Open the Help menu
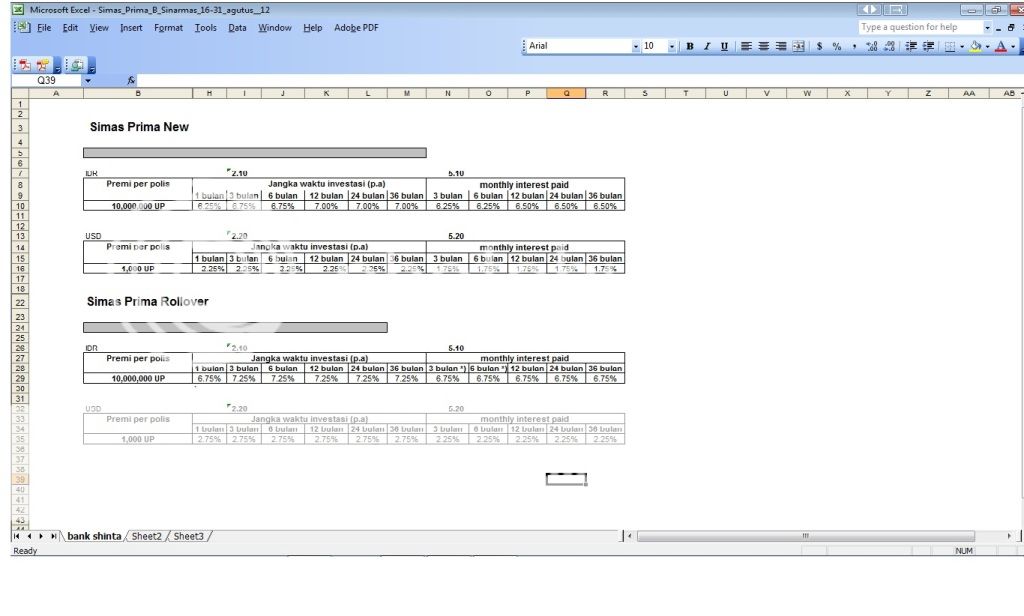 coord(312,27)
